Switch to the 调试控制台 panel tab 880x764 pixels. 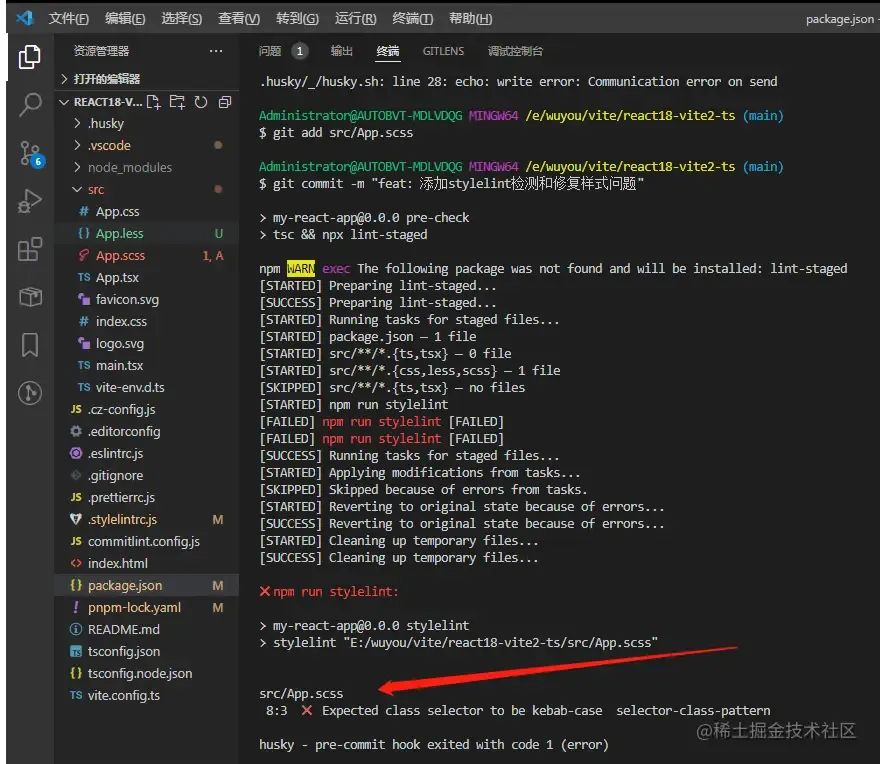[515, 51]
